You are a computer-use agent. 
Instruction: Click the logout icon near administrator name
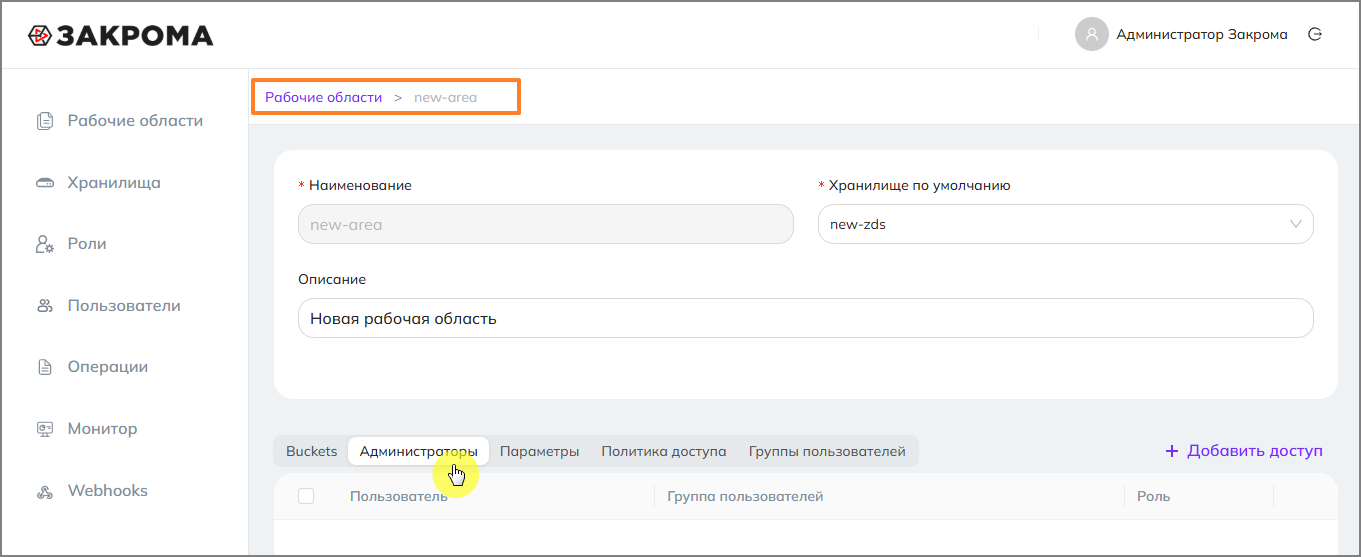tap(1316, 34)
